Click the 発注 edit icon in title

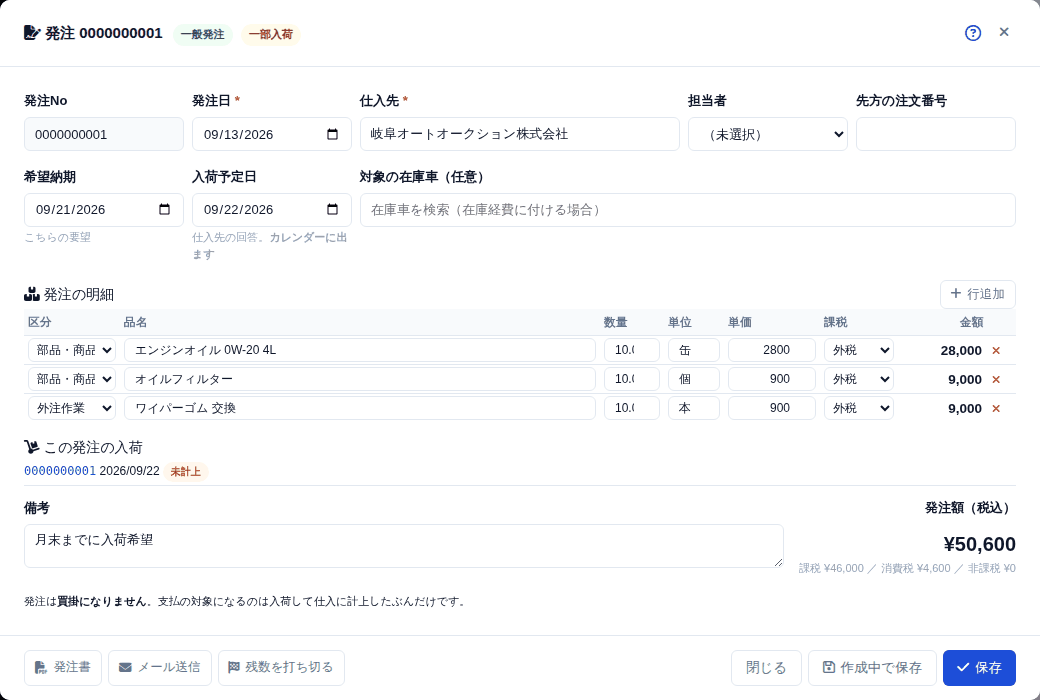coord(32,33)
